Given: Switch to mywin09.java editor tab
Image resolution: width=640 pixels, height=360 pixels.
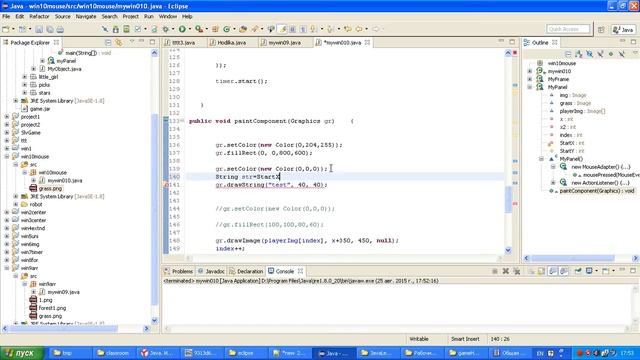Looking at the screenshot, I should [284, 42].
